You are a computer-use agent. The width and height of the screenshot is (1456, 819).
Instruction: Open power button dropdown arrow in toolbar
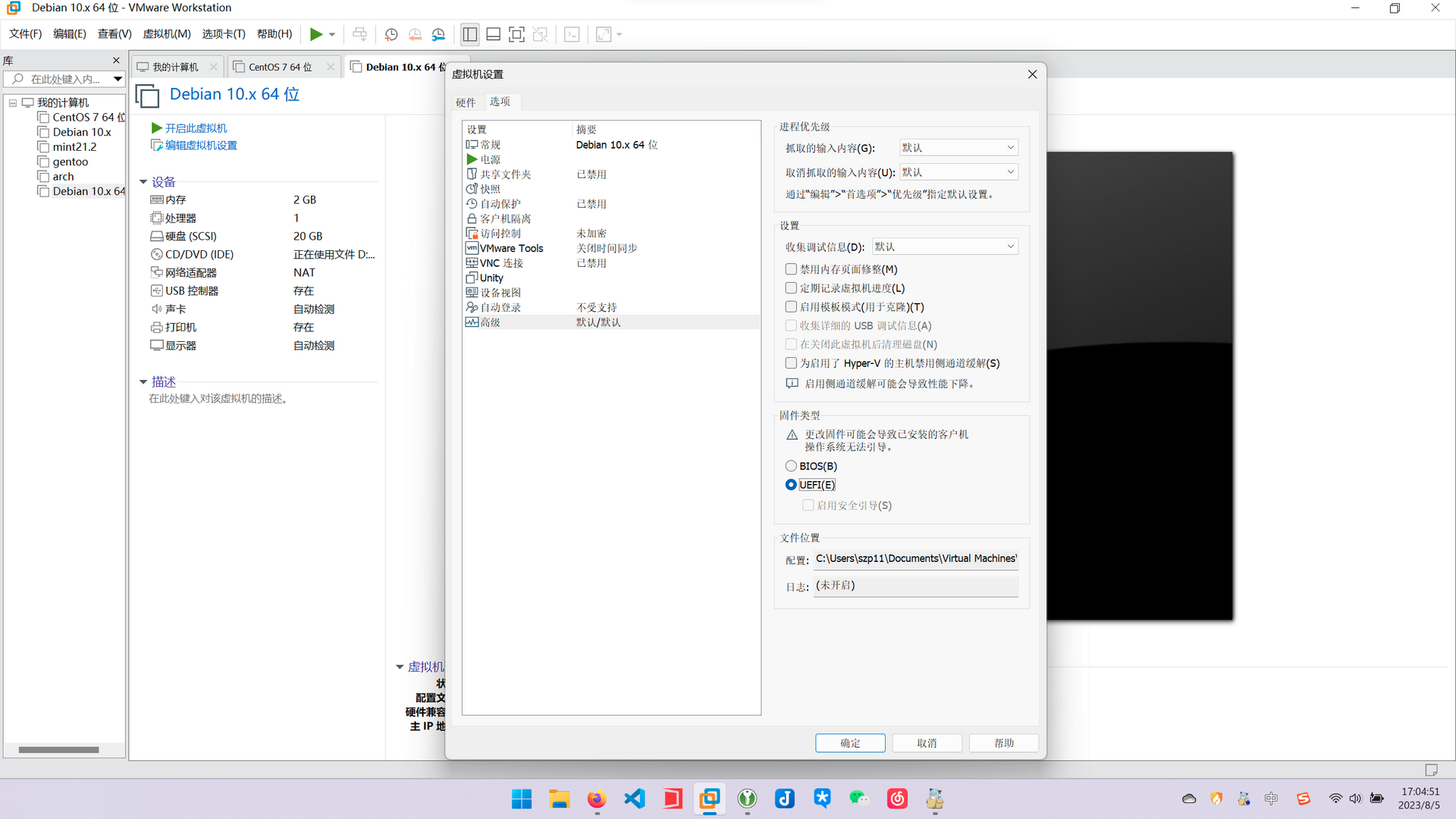pos(332,34)
